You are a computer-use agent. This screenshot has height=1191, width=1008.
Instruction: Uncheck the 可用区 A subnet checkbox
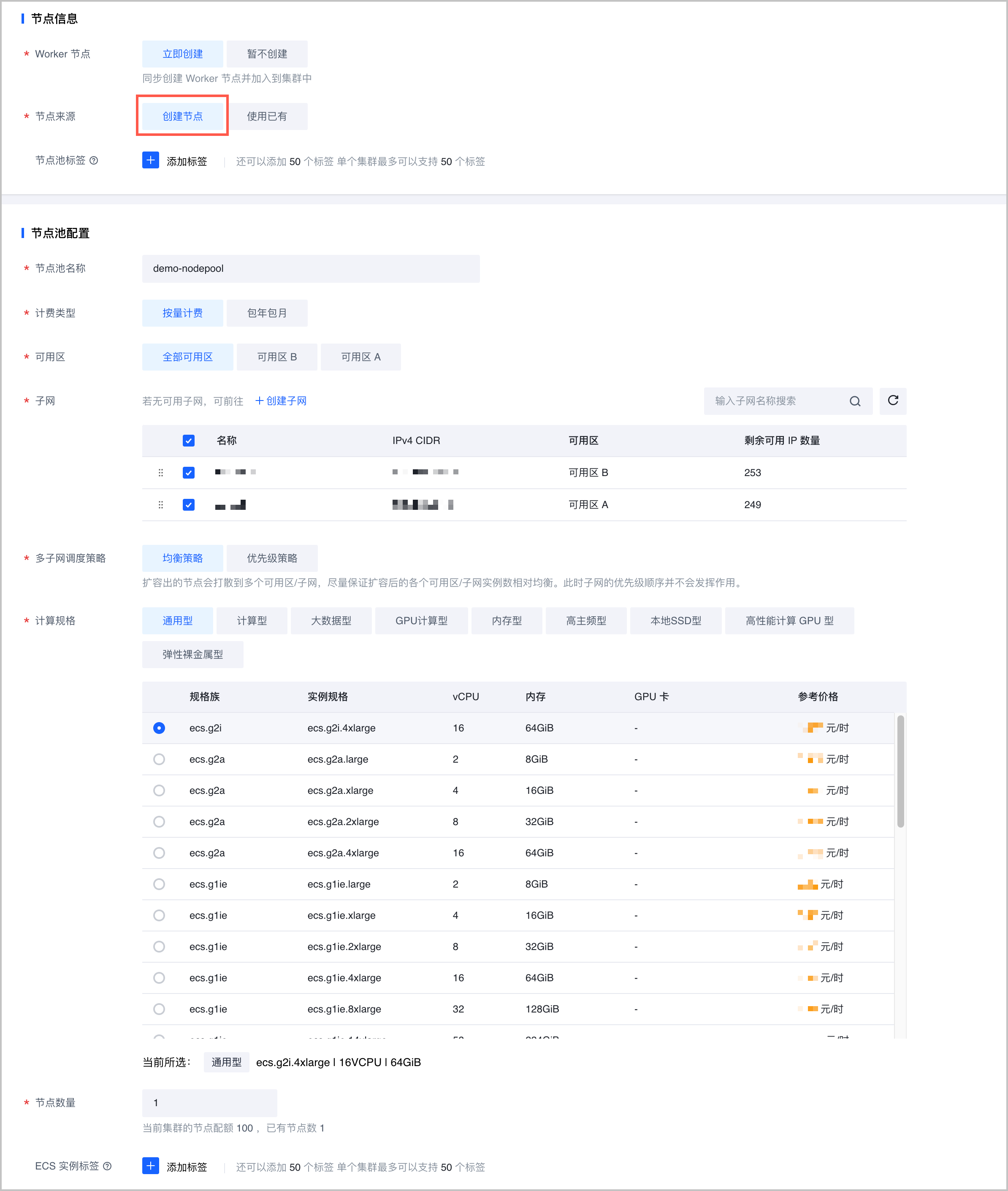[189, 505]
